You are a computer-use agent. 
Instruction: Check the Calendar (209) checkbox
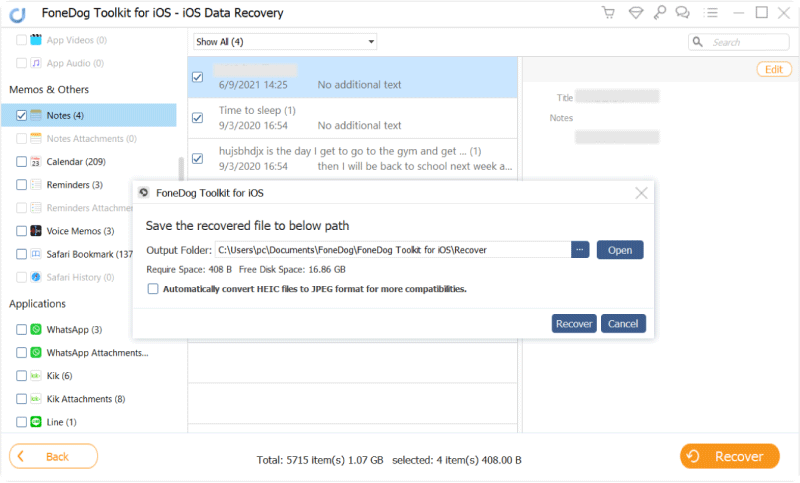(21, 162)
